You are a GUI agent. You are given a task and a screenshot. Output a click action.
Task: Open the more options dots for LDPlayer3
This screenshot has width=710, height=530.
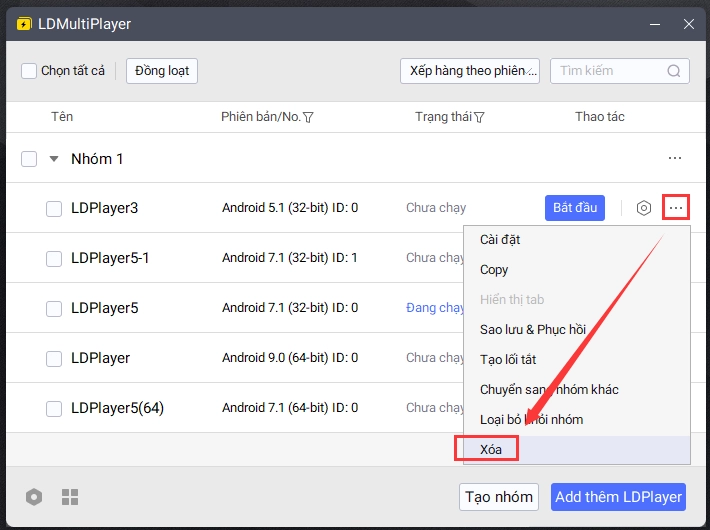point(676,208)
